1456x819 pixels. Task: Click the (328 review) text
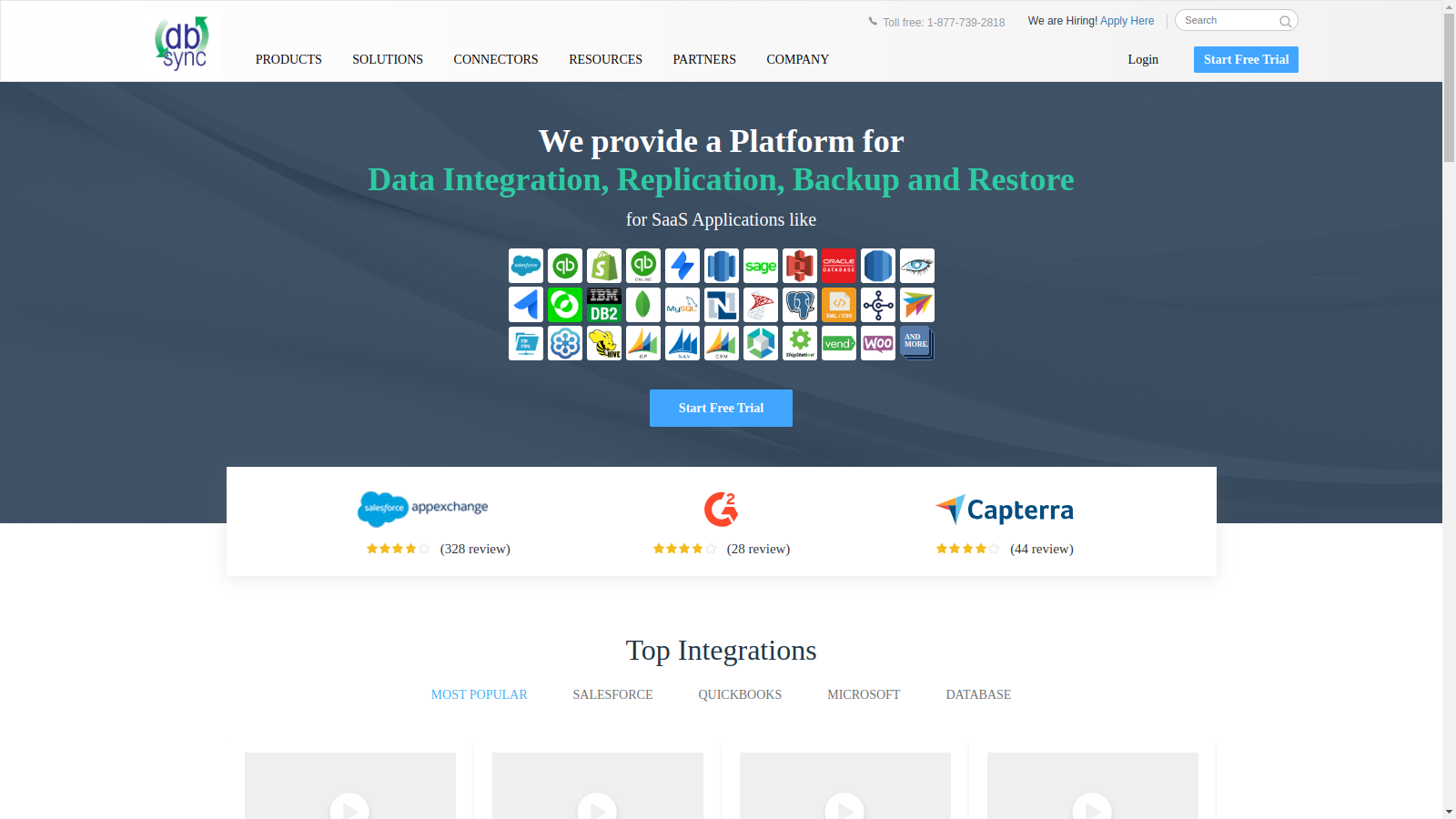pos(475,549)
